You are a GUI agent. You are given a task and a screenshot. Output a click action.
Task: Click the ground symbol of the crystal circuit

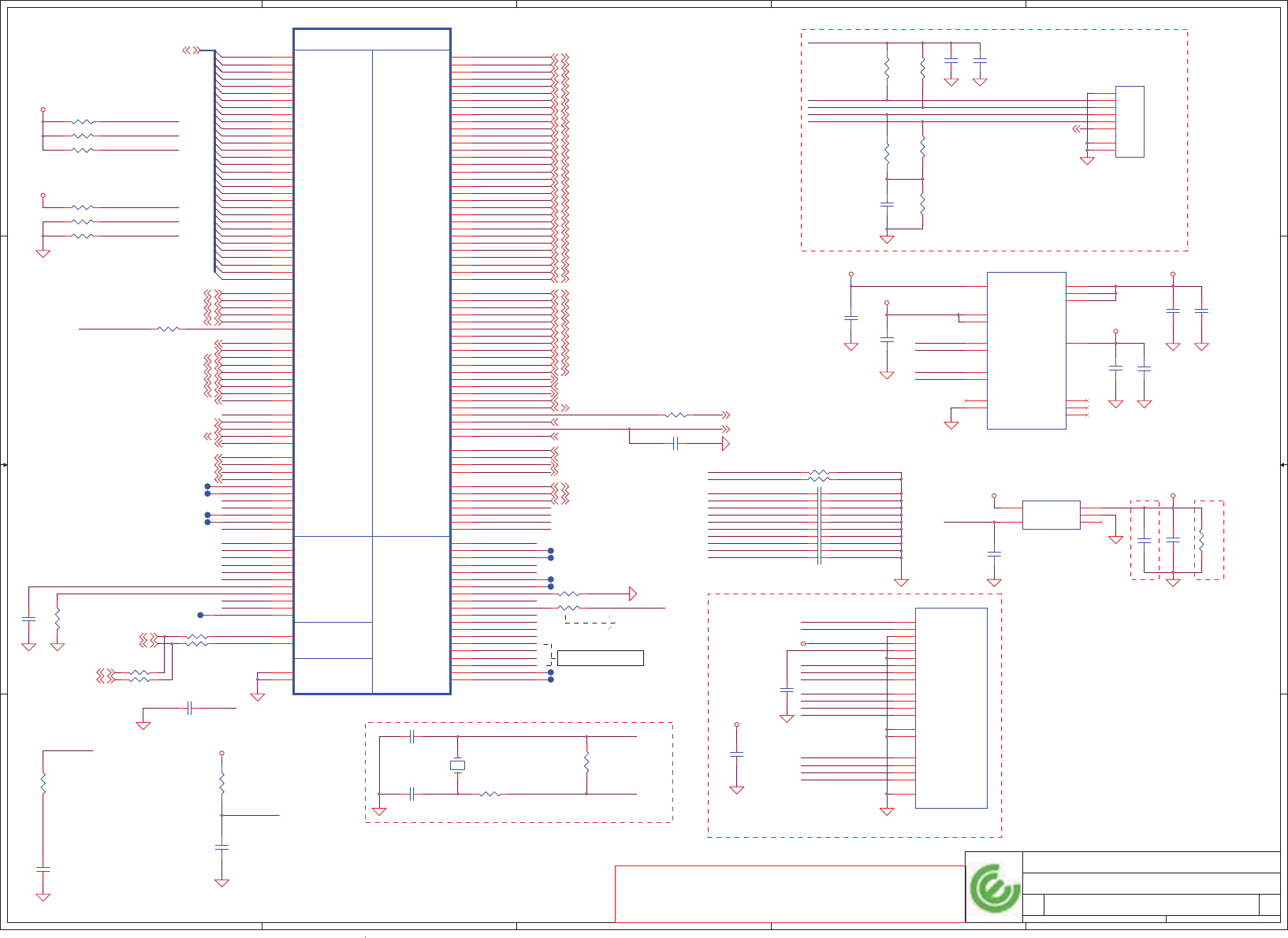(x=379, y=811)
